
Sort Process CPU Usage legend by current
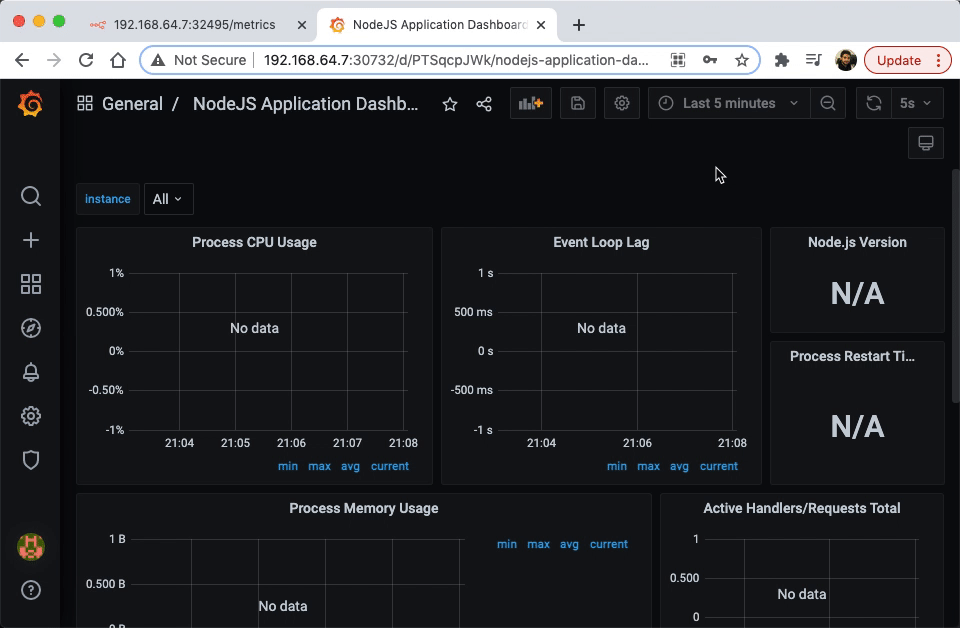[389, 466]
